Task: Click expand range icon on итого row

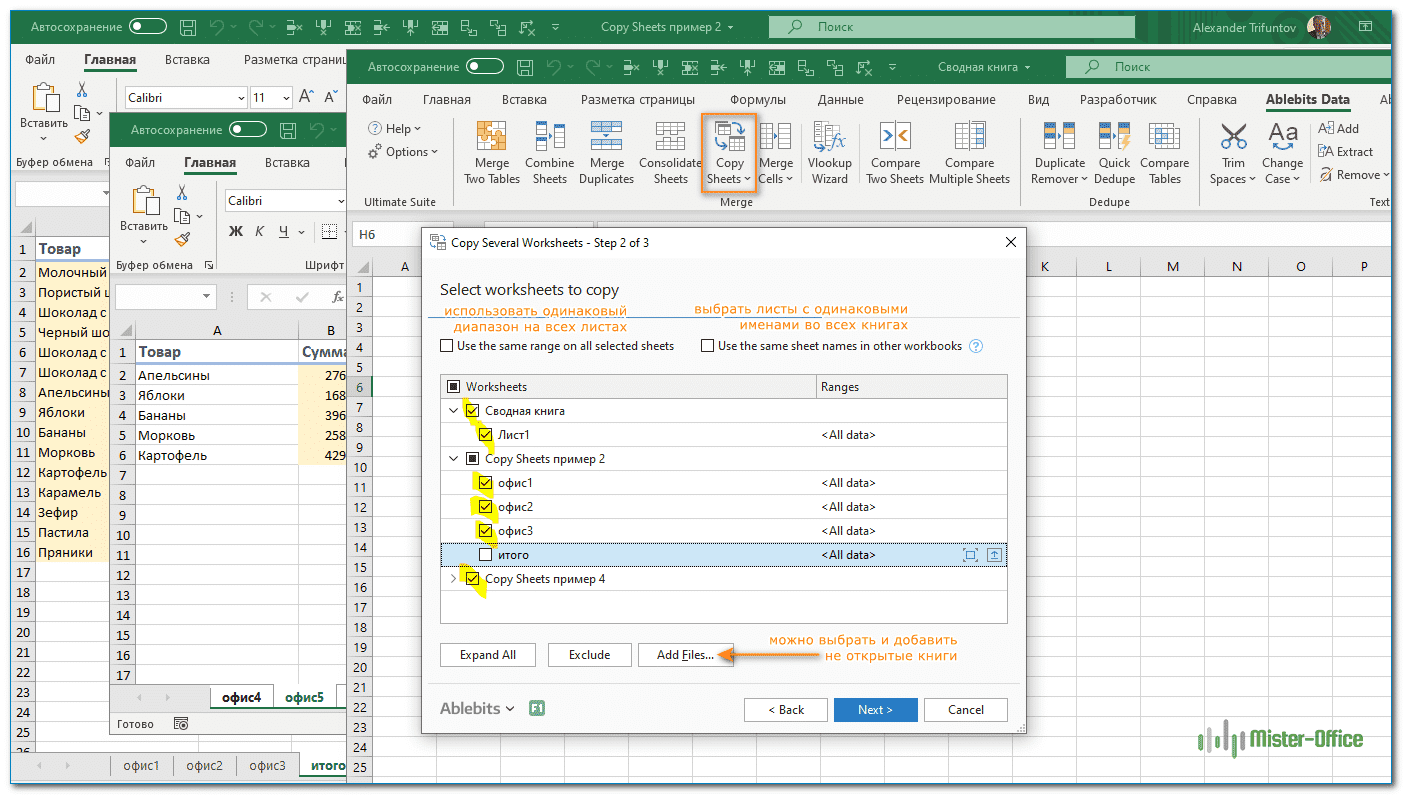Action: tap(995, 555)
